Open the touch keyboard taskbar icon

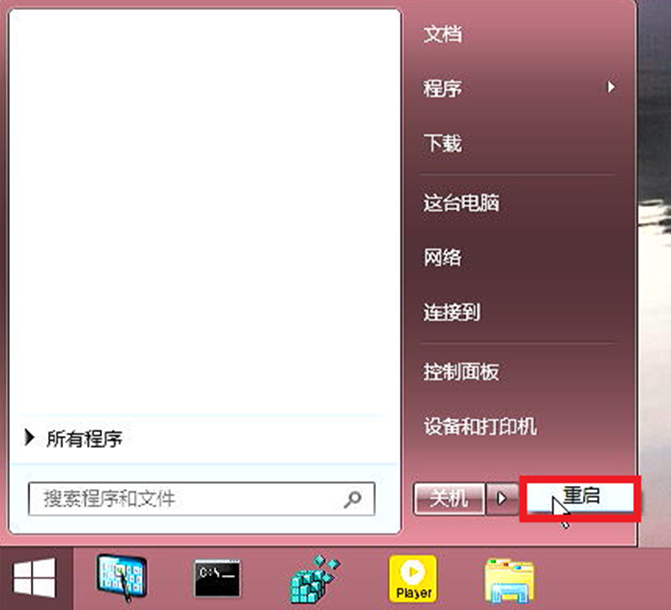tap(121, 578)
